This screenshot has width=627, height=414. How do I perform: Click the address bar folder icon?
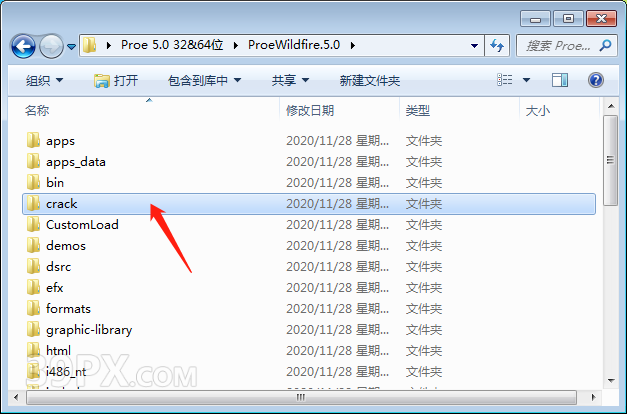click(x=90, y=45)
